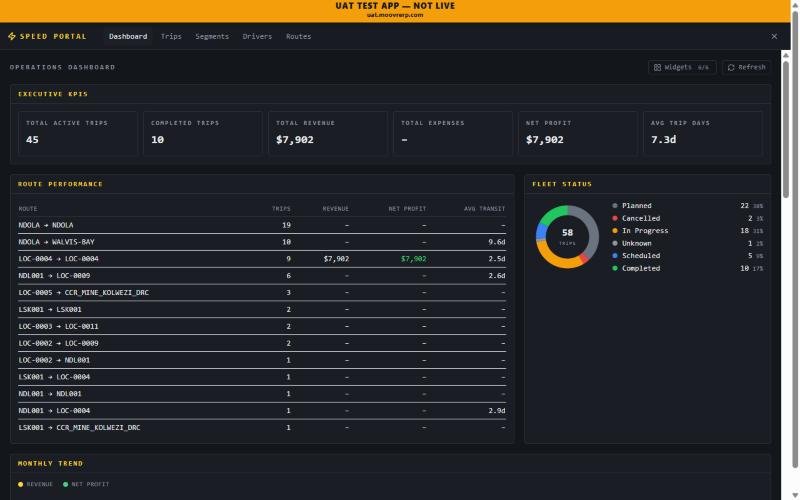Select the LOC-0004 → LOC-0004 route row
Viewport: 800px width, 500px height.
pos(262,259)
